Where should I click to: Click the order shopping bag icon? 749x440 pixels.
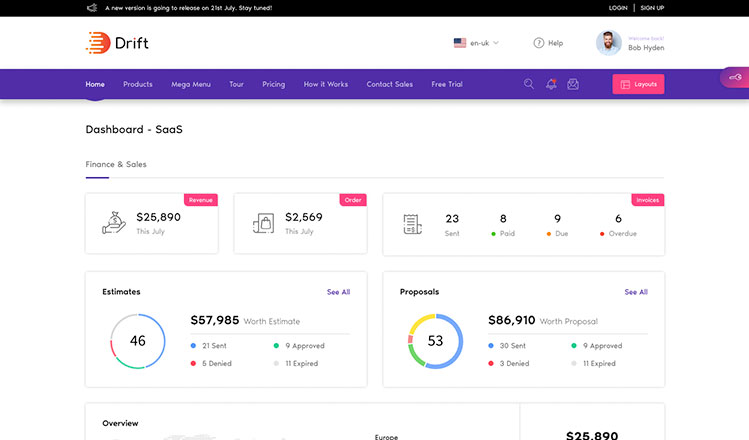(263, 223)
